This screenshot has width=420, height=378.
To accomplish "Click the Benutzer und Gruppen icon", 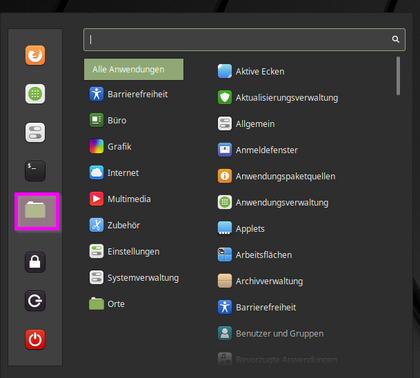I will 225,333.
